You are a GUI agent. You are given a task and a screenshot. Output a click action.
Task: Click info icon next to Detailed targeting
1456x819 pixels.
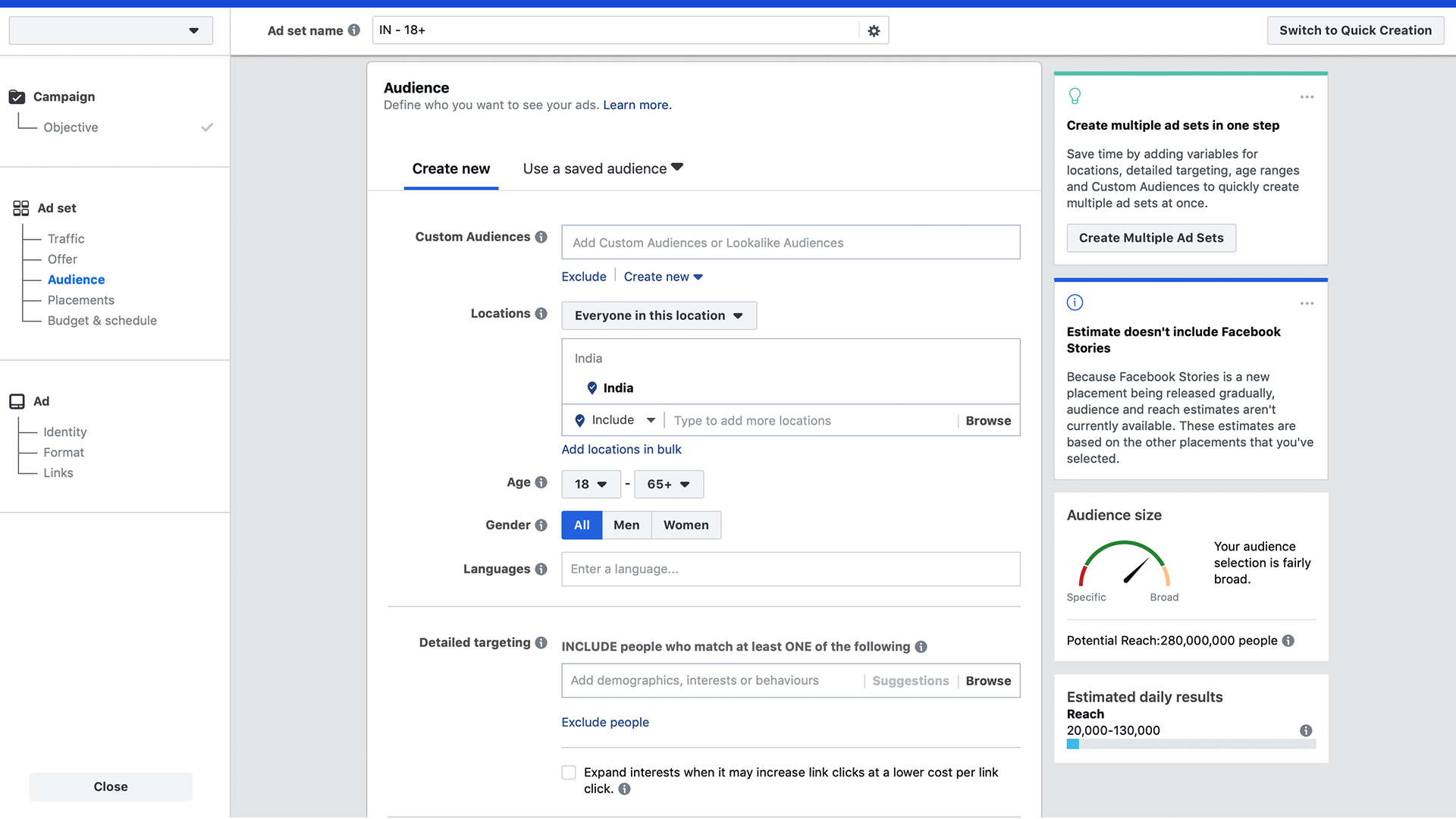tap(541, 643)
